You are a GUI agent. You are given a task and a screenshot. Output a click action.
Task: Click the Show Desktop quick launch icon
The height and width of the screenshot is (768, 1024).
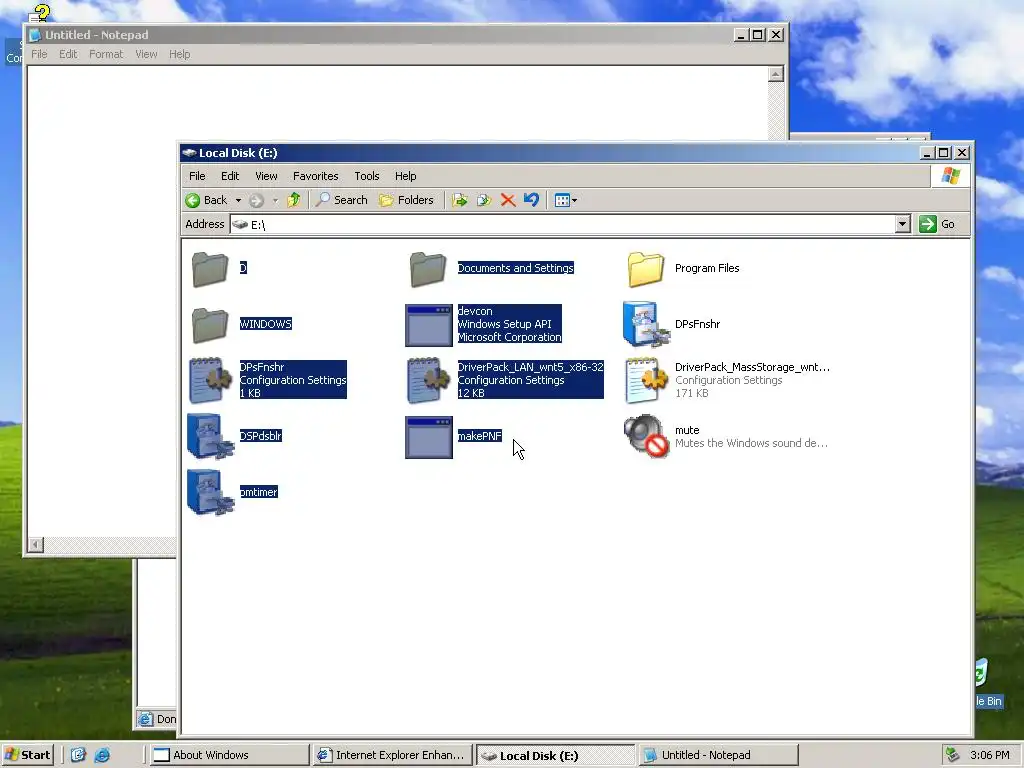pyautogui.click(x=78, y=755)
